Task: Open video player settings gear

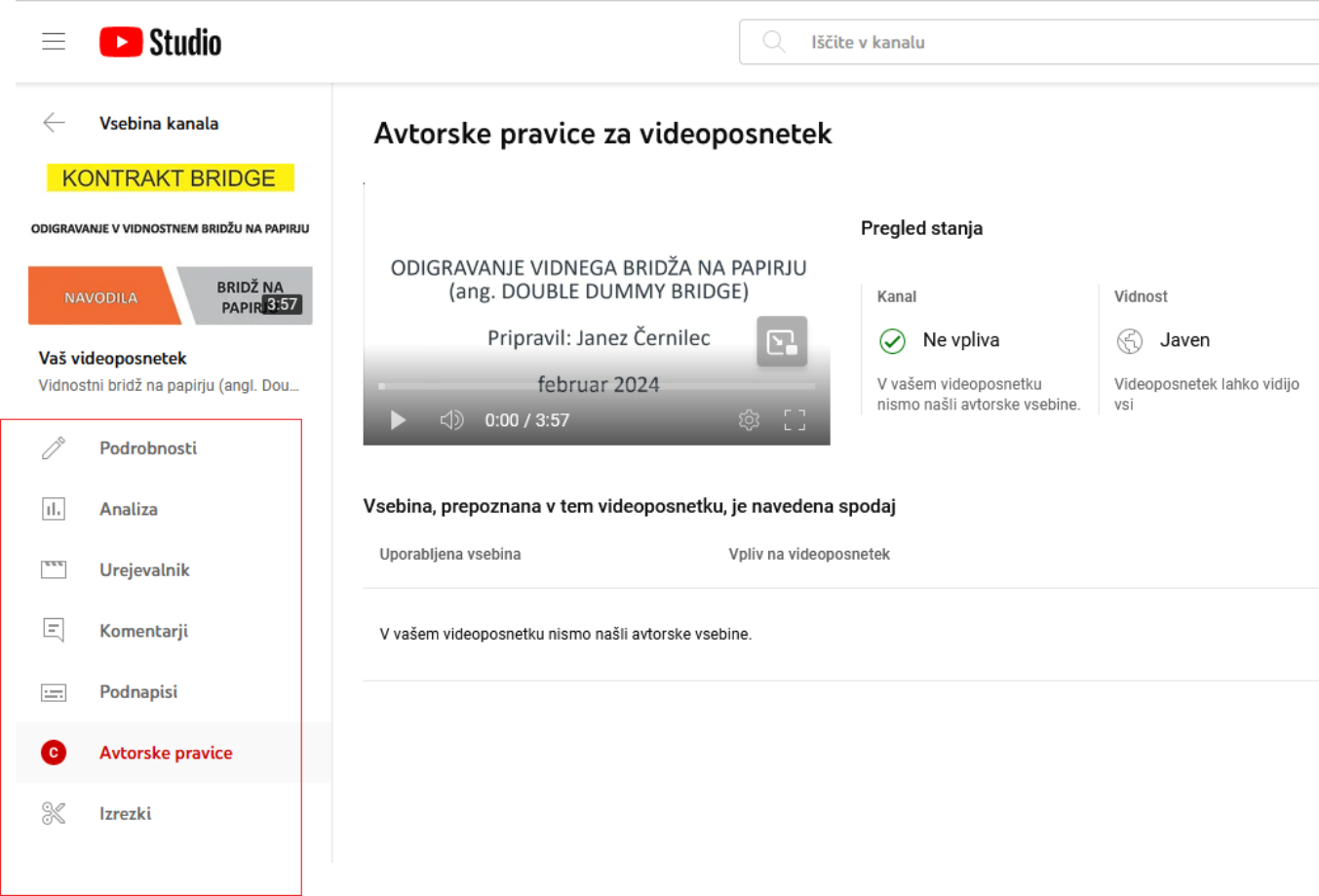Action: (x=749, y=420)
